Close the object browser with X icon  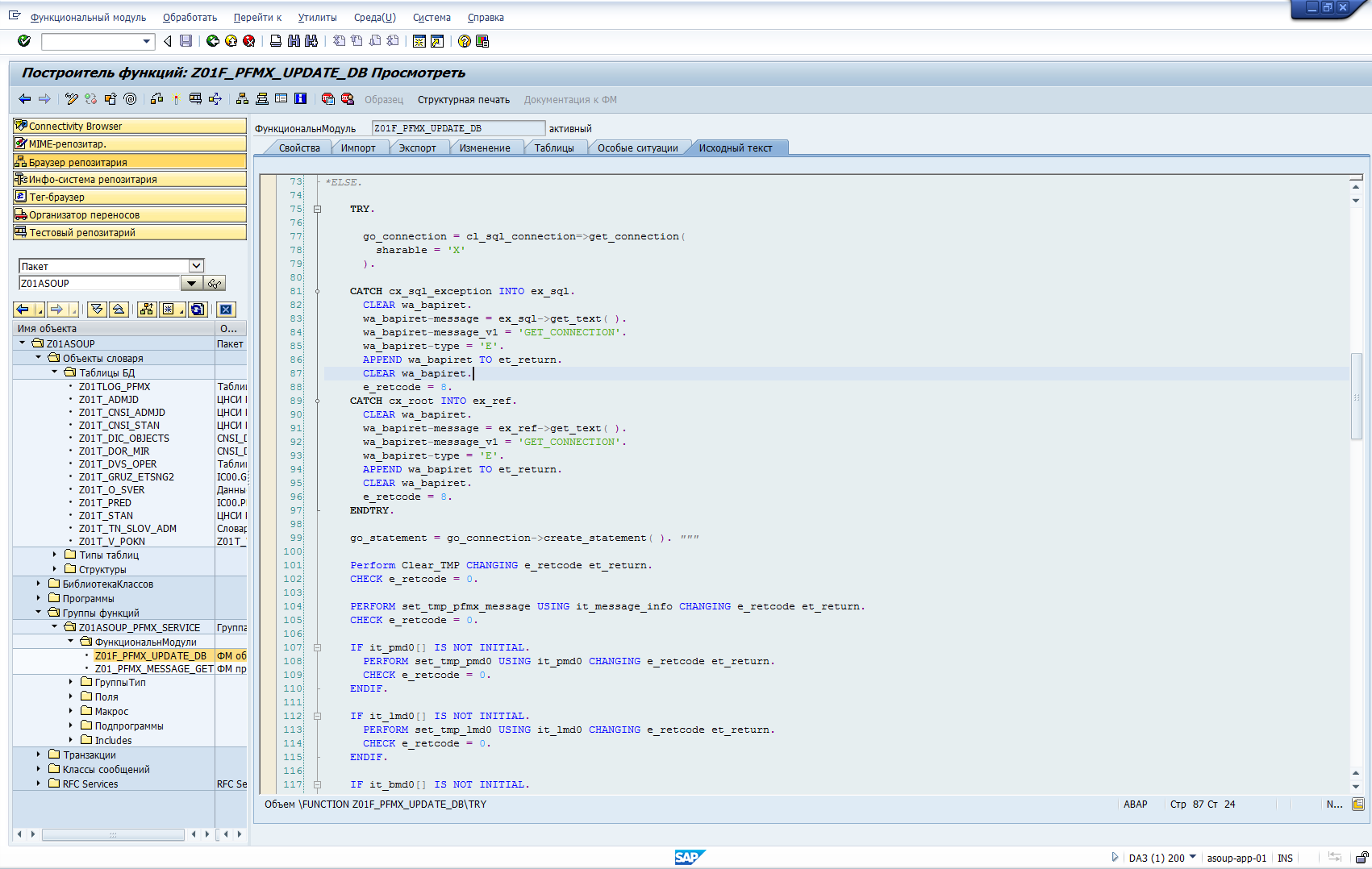[x=226, y=310]
